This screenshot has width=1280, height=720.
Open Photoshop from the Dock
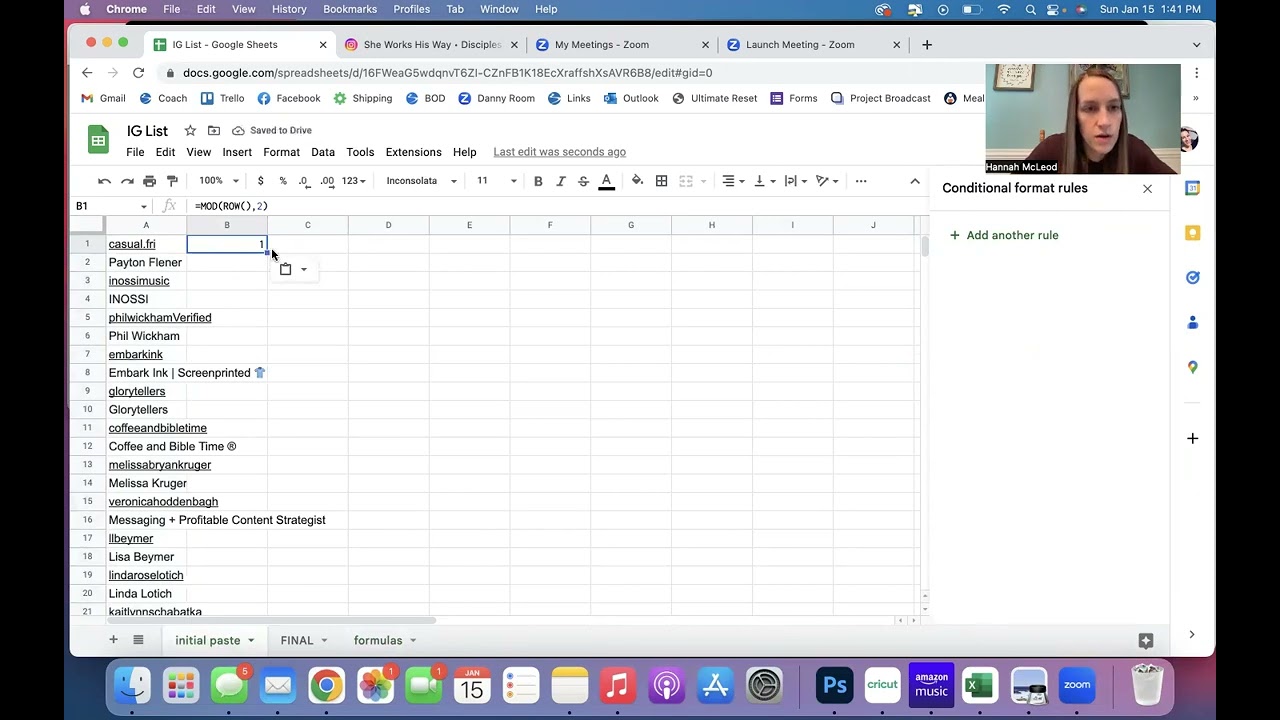click(x=834, y=686)
